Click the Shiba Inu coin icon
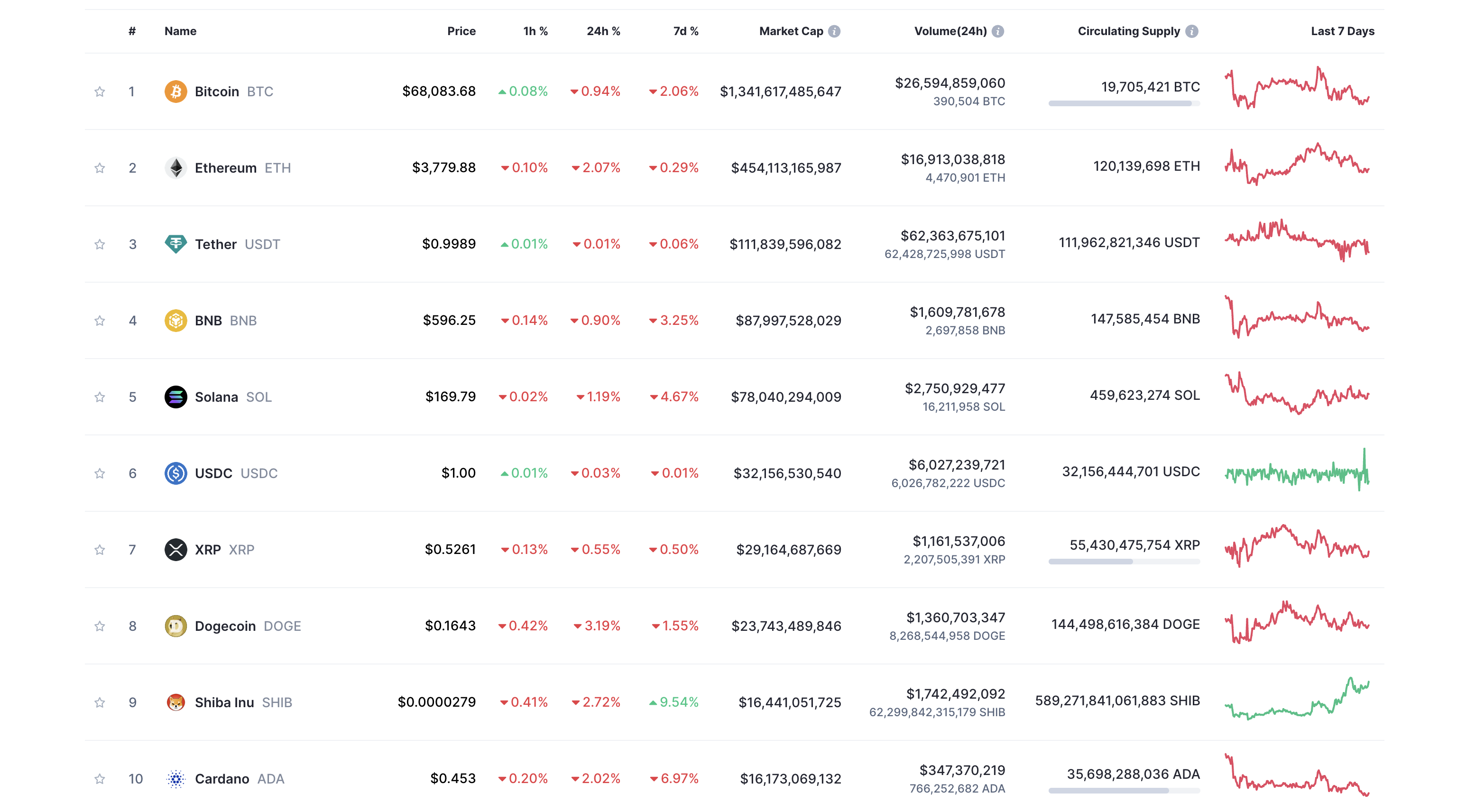Viewport: 1457px width, 812px height. point(175,702)
